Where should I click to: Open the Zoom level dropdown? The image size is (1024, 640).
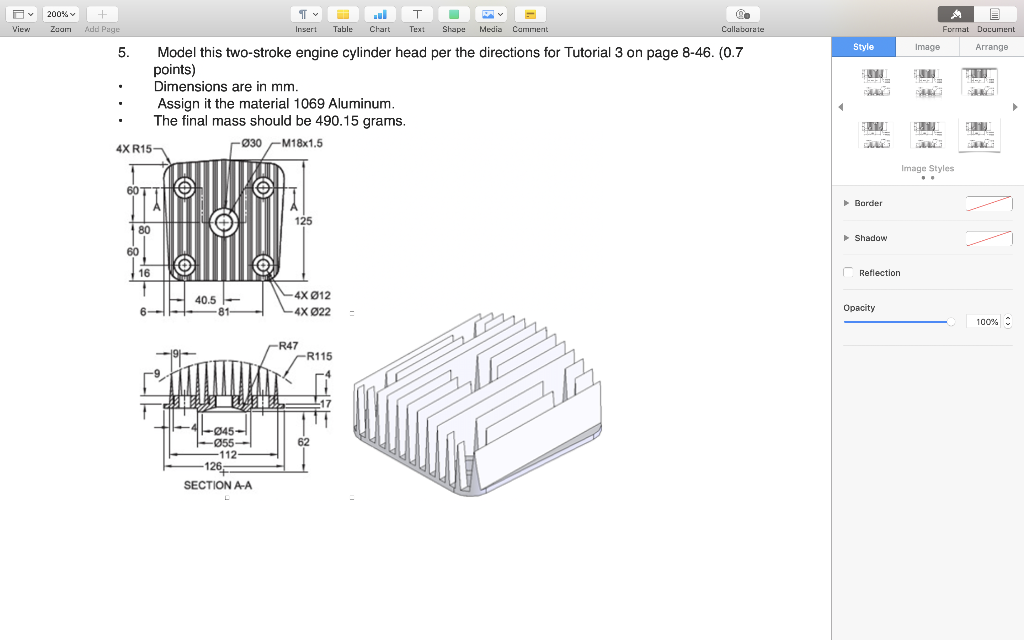[x=60, y=13]
